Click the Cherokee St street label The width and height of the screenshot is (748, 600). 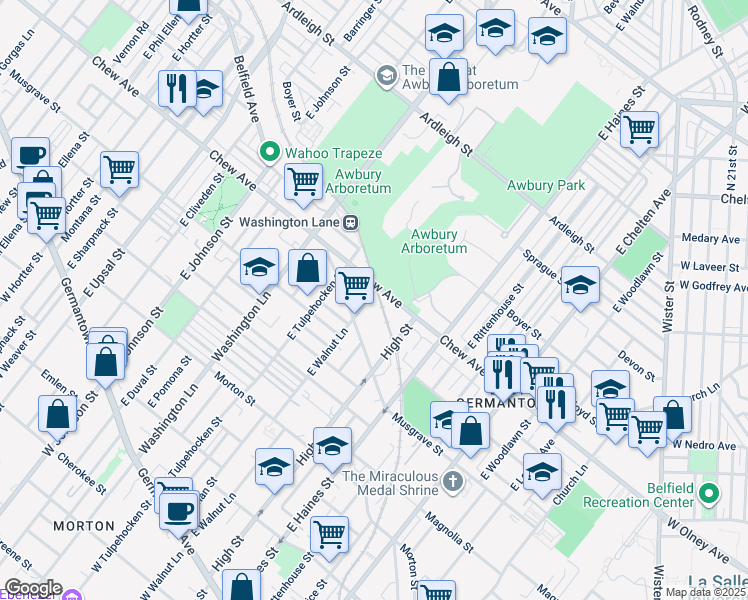click(x=82, y=474)
